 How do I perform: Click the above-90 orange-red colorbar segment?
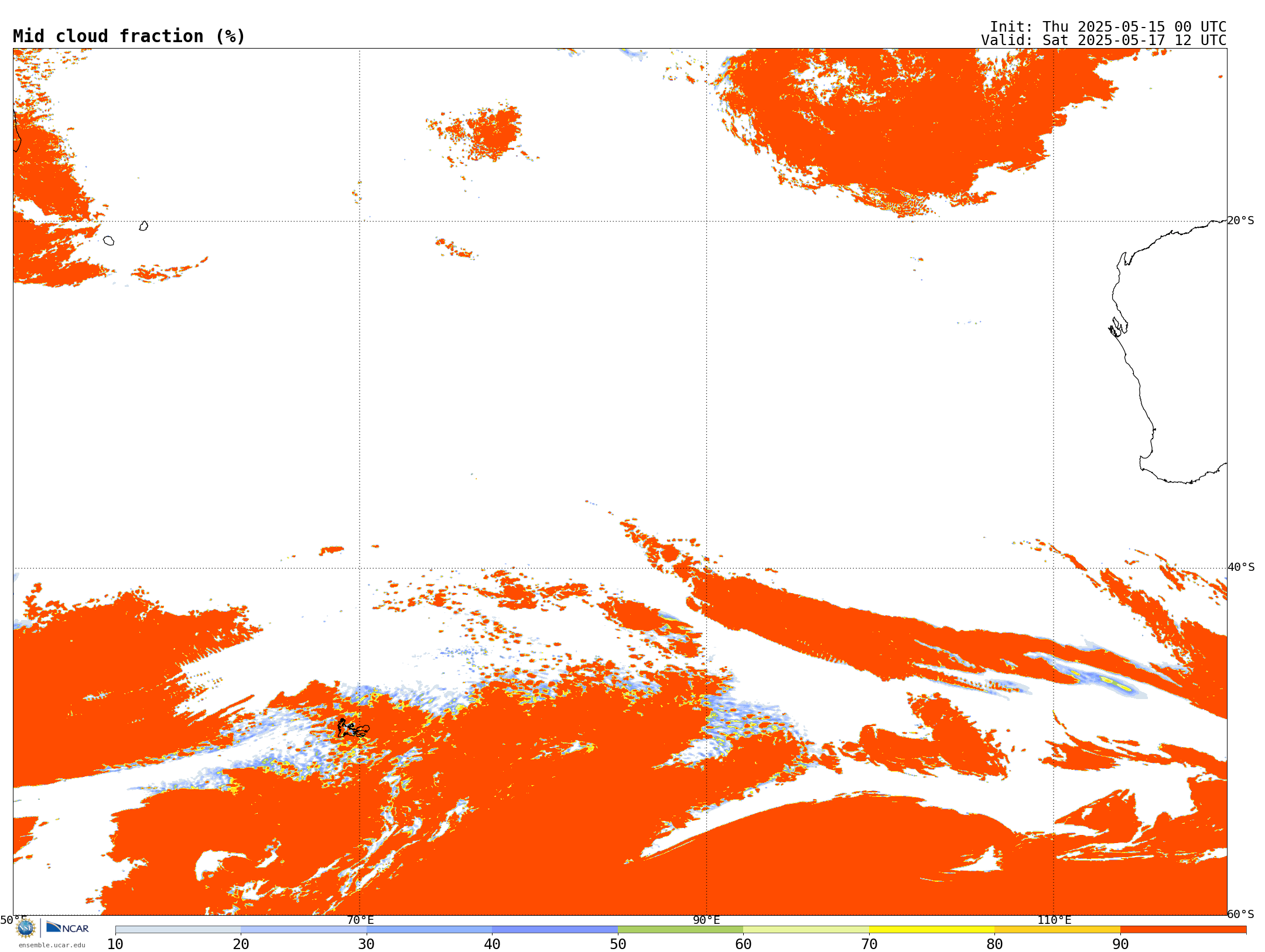1183,930
